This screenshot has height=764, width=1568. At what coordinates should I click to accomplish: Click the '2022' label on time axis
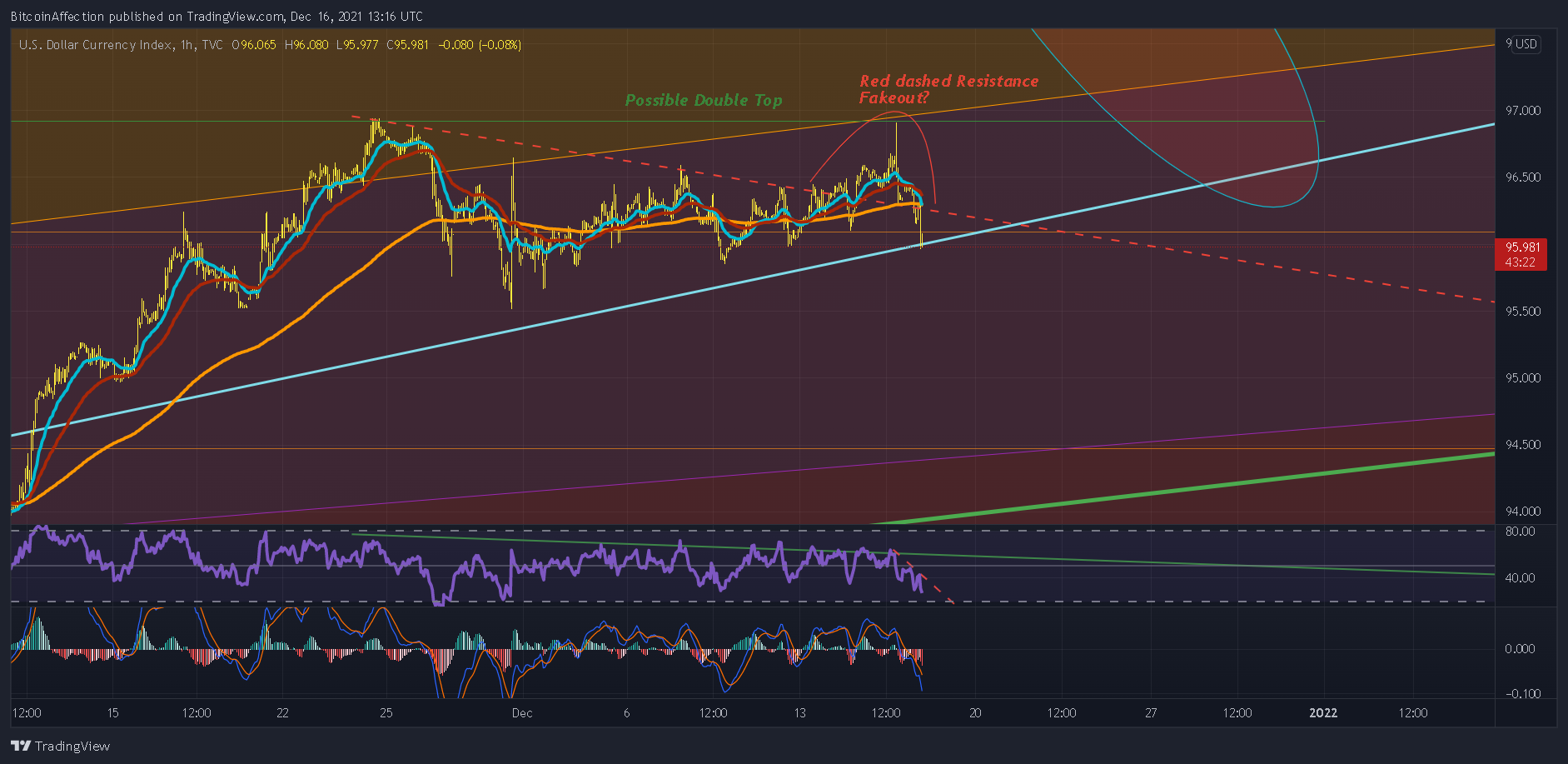click(x=1323, y=713)
